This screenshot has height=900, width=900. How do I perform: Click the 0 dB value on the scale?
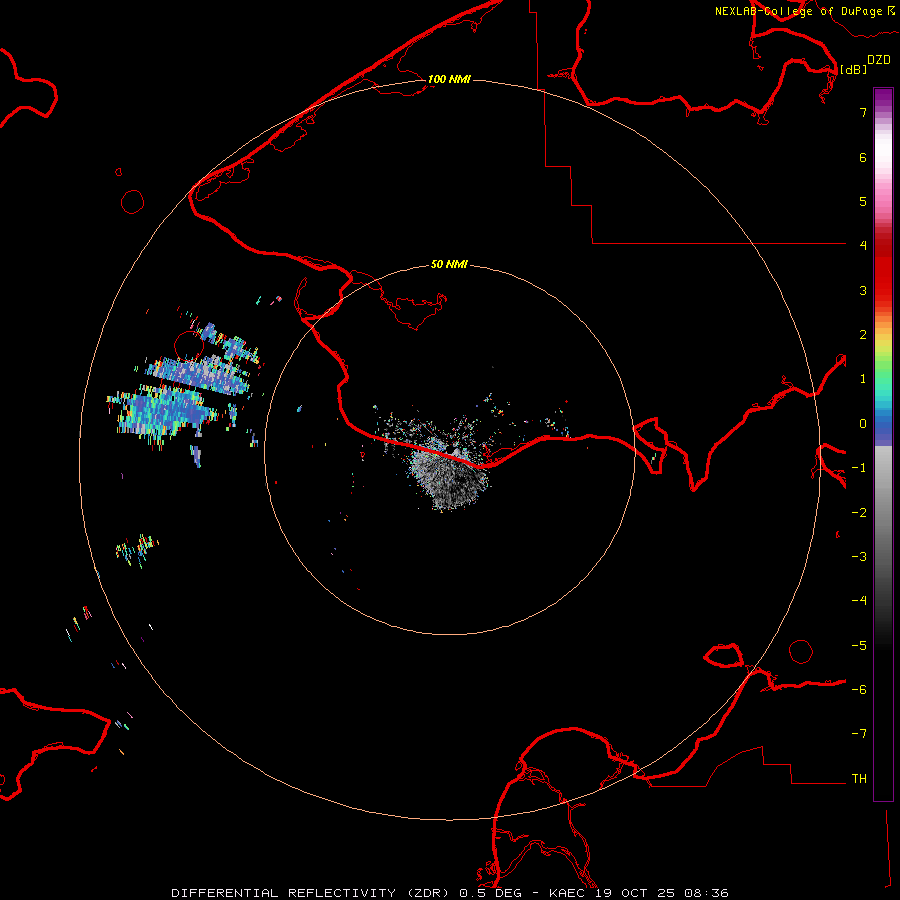click(x=863, y=424)
